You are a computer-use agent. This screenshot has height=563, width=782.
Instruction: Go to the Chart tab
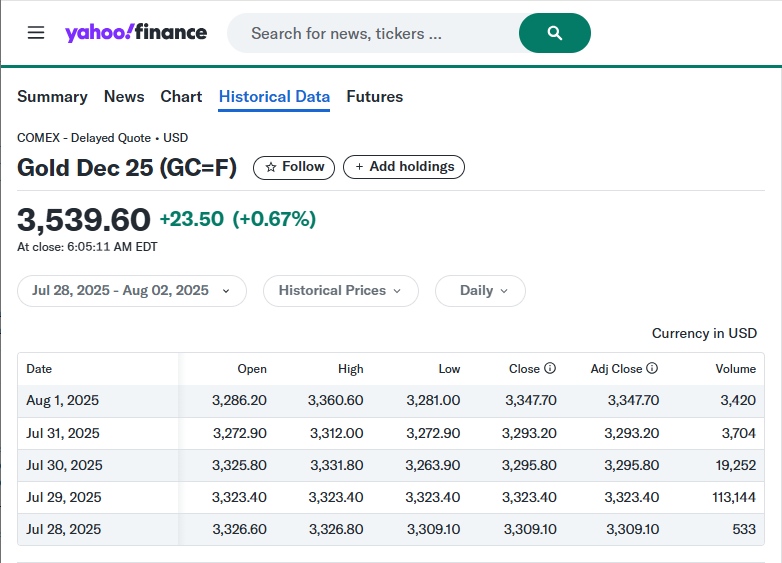coord(181,97)
